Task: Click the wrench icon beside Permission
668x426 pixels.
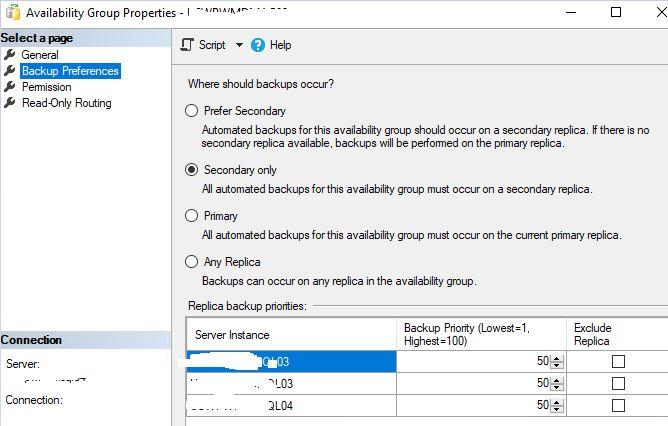Action: (10, 87)
